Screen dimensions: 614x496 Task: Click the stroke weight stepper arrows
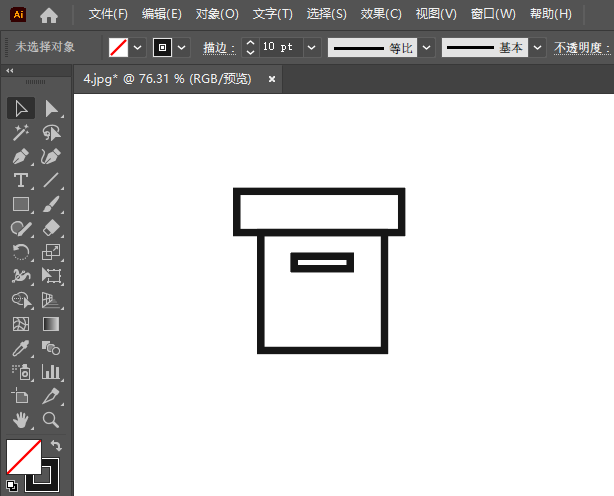coord(250,48)
